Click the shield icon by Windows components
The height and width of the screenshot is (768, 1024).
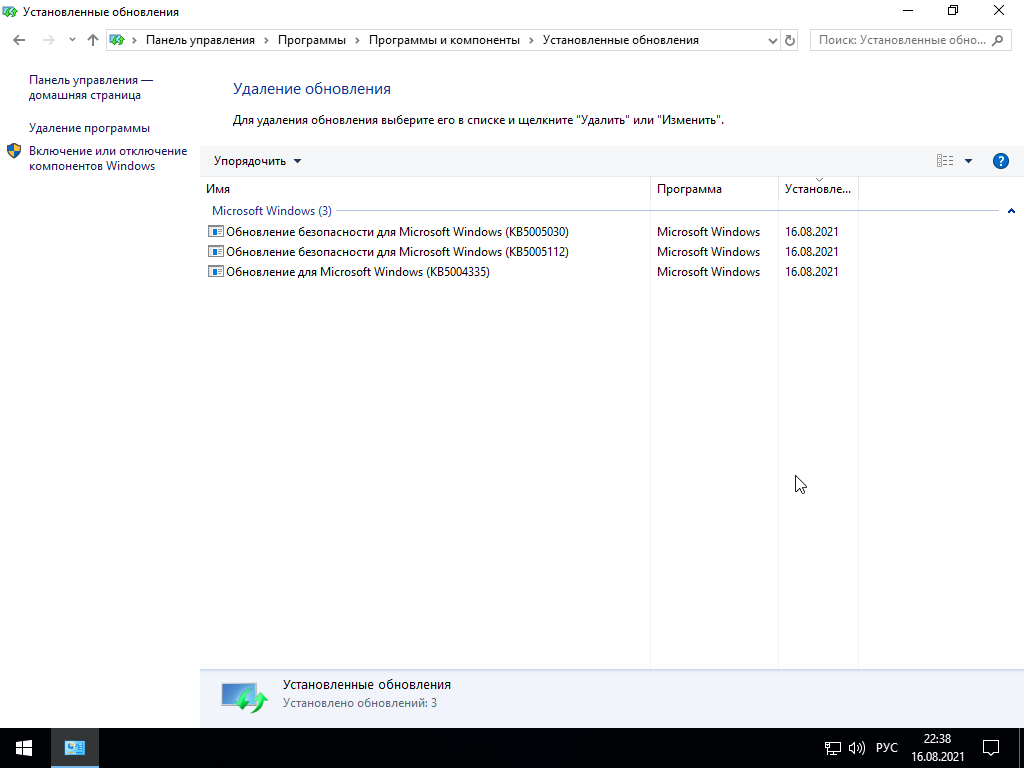tap(14, 151)
